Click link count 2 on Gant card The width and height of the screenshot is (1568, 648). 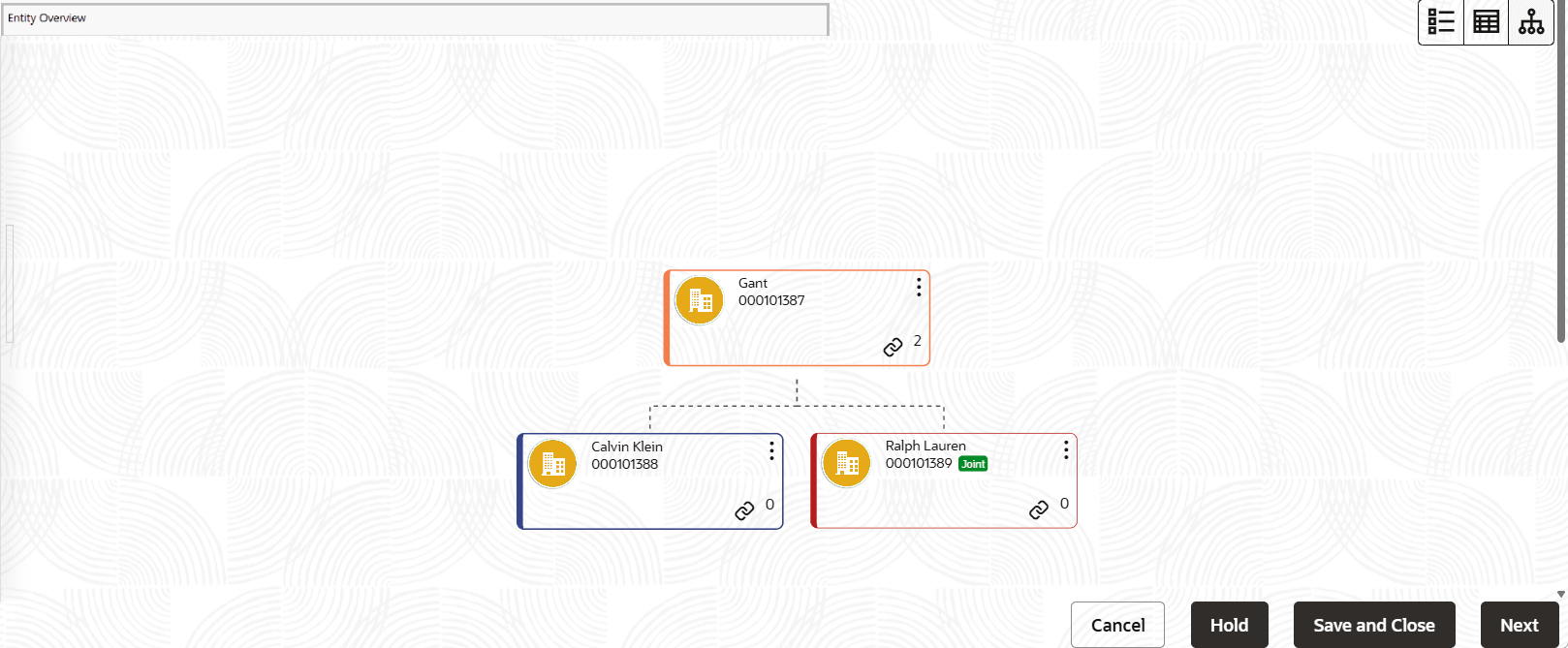pos(917,341)
